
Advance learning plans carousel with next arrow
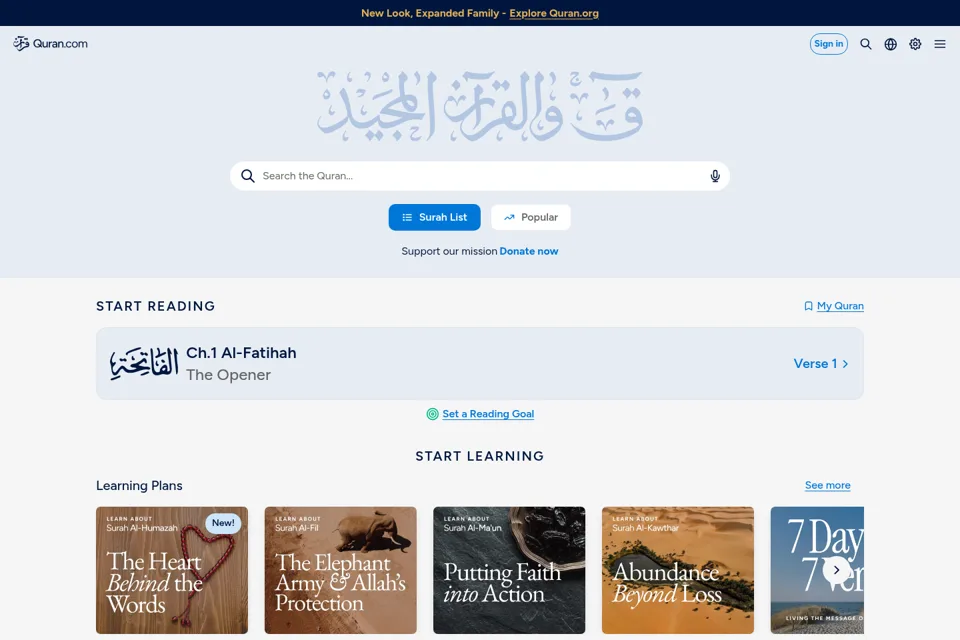(836, 570)
